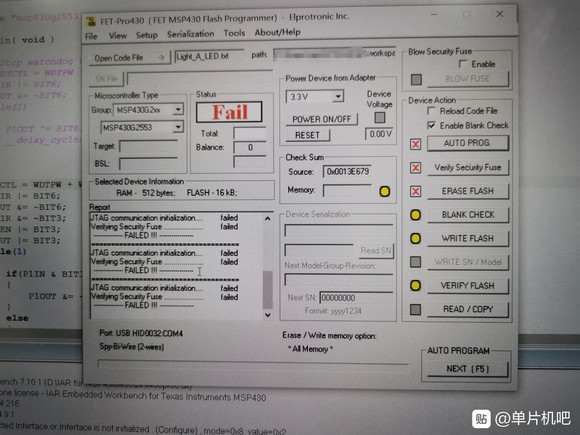Click red X indicator beside AUTO PROG.

click(x=415, y=144)
